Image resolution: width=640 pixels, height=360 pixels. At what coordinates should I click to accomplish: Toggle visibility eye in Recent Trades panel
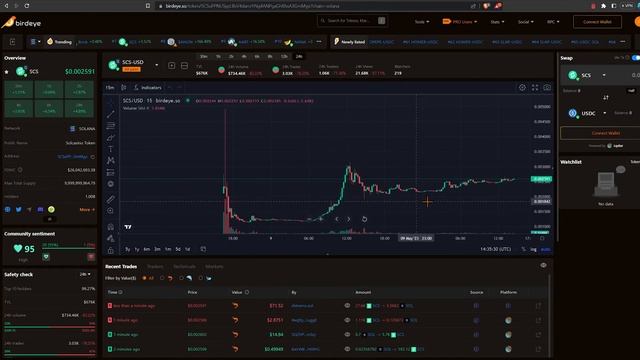[x=543, y=265]
